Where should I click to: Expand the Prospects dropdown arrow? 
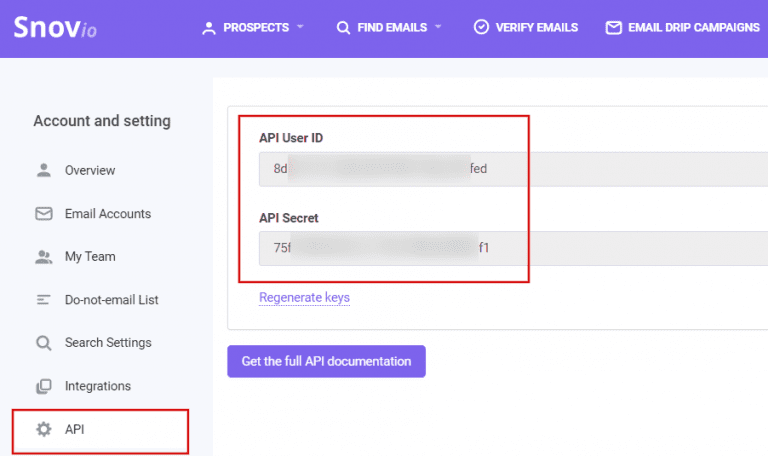[x=300, y=28]
